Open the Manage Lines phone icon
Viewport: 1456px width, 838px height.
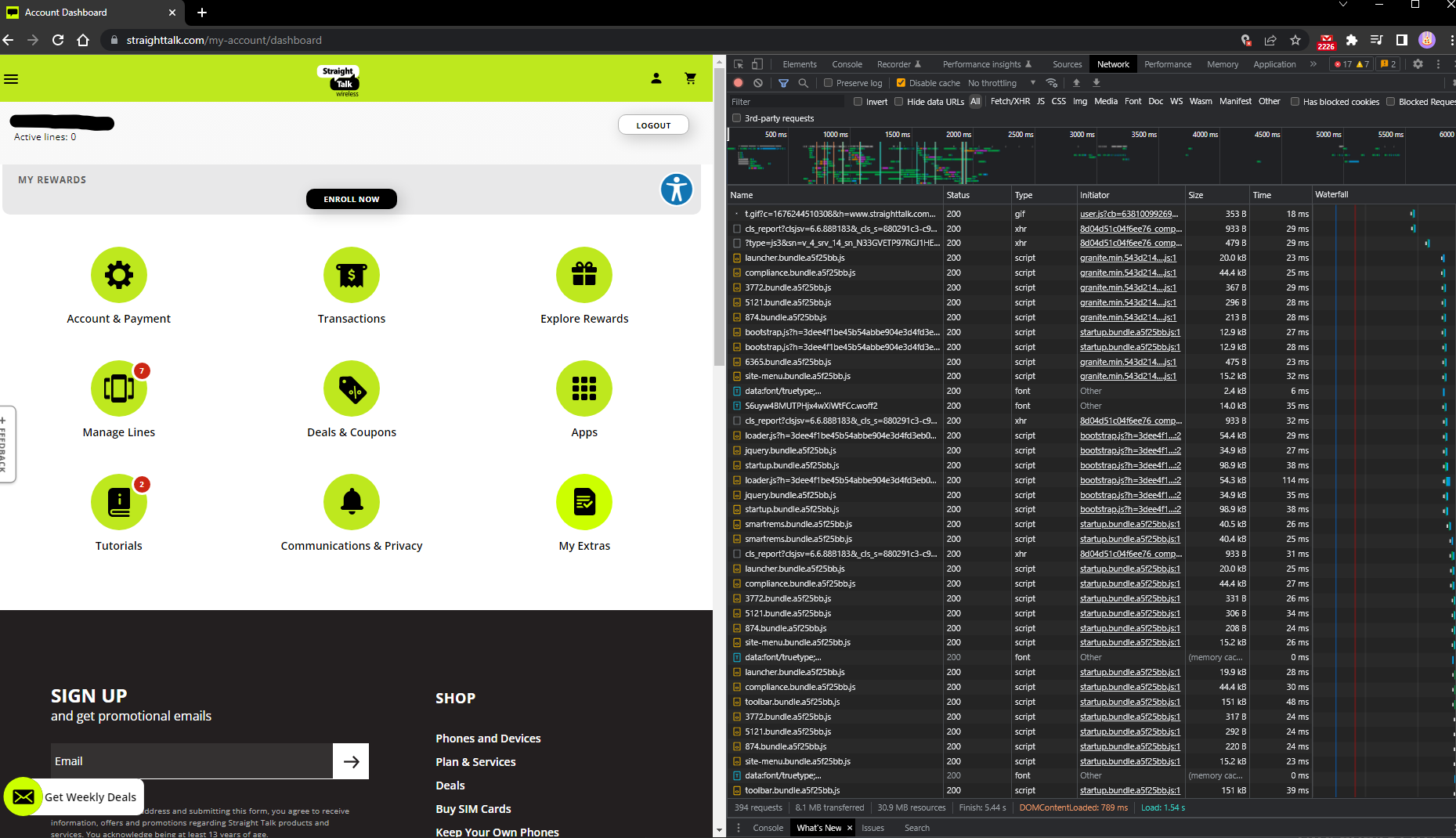[119, 388]
